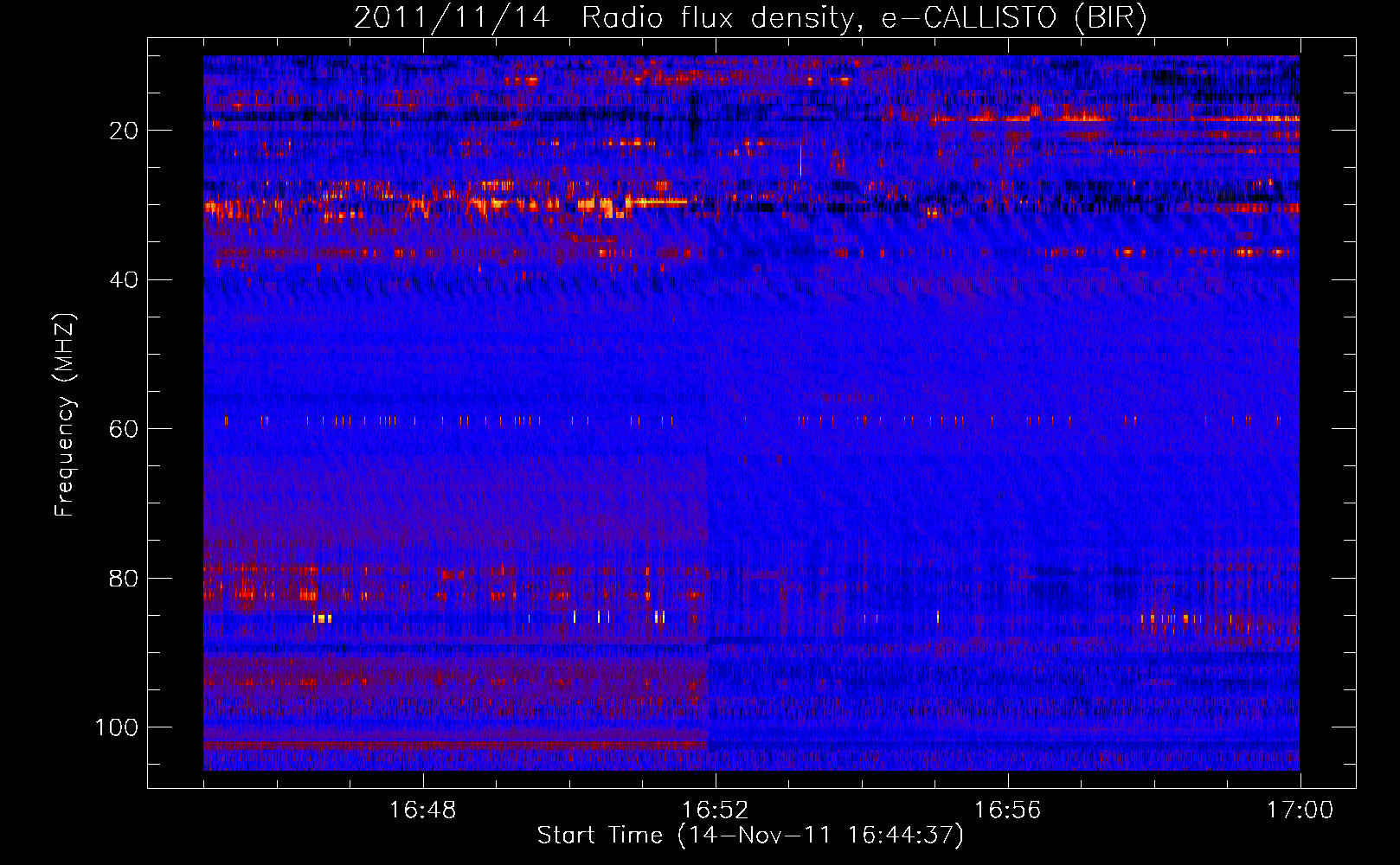Image resolution: width=1400 pixels, height=865 pixels.
Task: Click the 'Frequency (MHZ)' axis label
Action: [x=65, y=414]
